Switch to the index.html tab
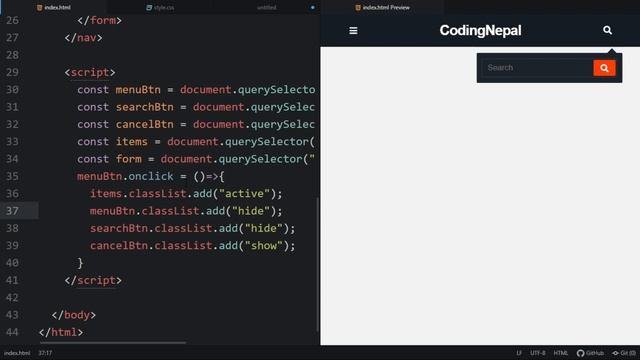Screen dimensions: 640x360 (53, 7)
